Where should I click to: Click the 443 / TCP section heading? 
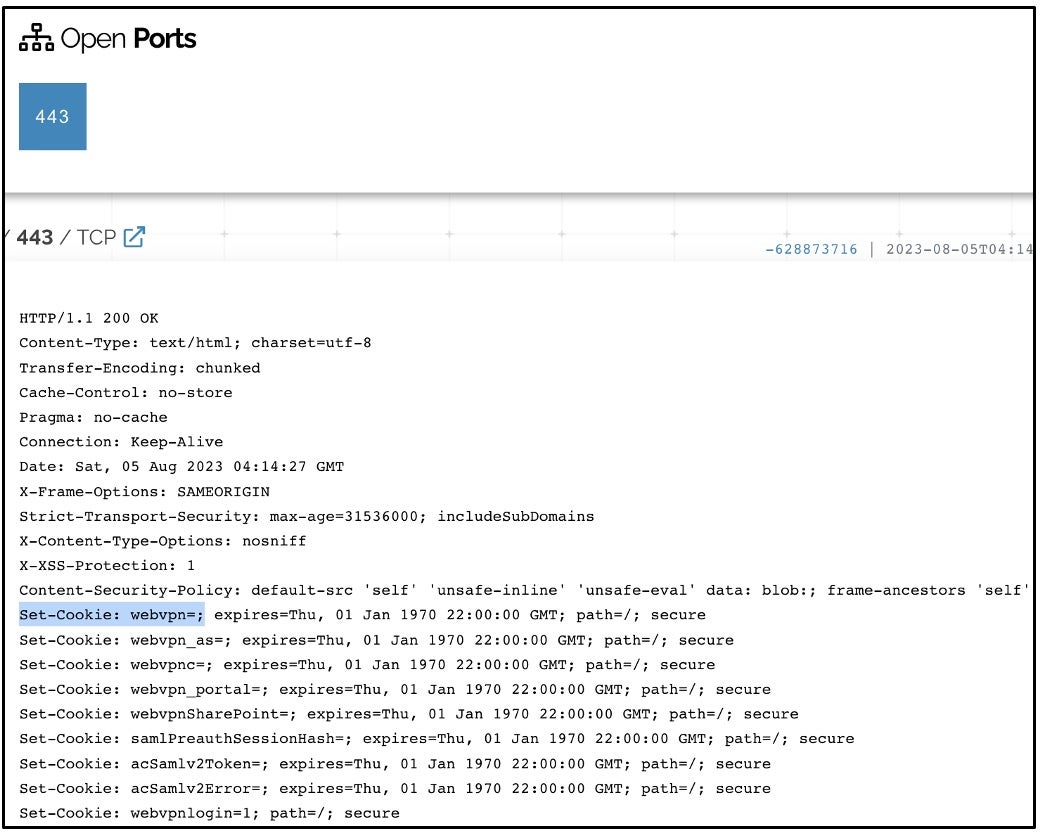pos(66,238)
